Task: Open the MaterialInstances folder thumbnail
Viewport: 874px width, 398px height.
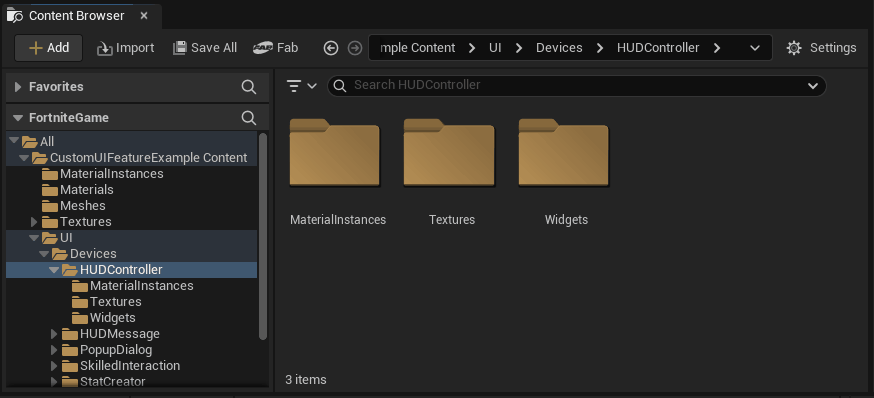Action: pos(335,153)
